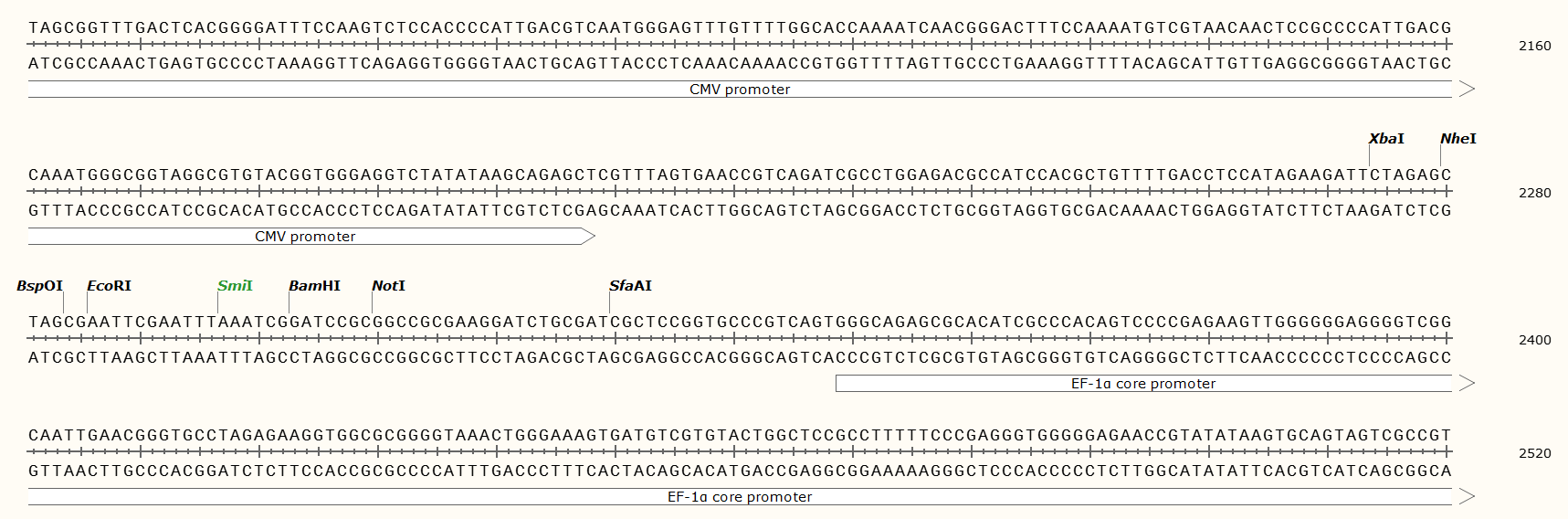
Task: Click the 2160 position number
Action: (1534, 46)
